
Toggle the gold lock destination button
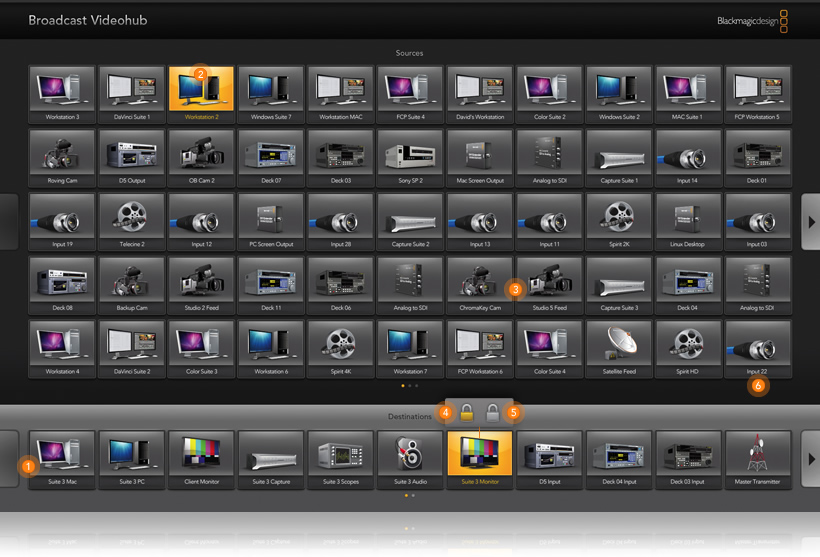(467, 413)
